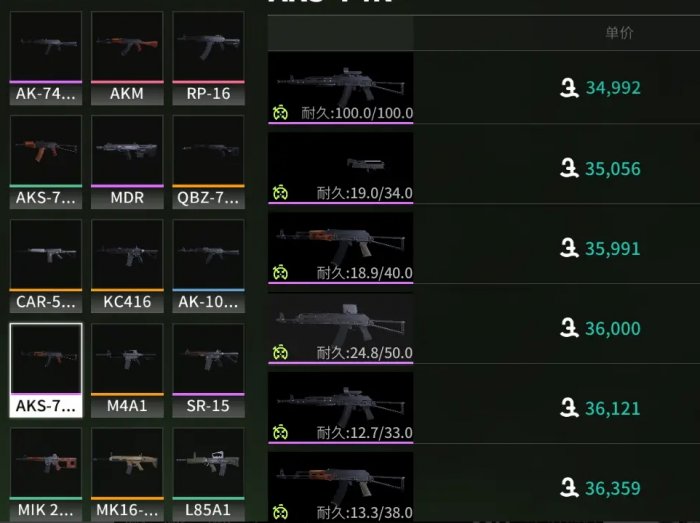Select the QBZ-7 weapon tile
The image size is (700, 523).
[208, 162]
